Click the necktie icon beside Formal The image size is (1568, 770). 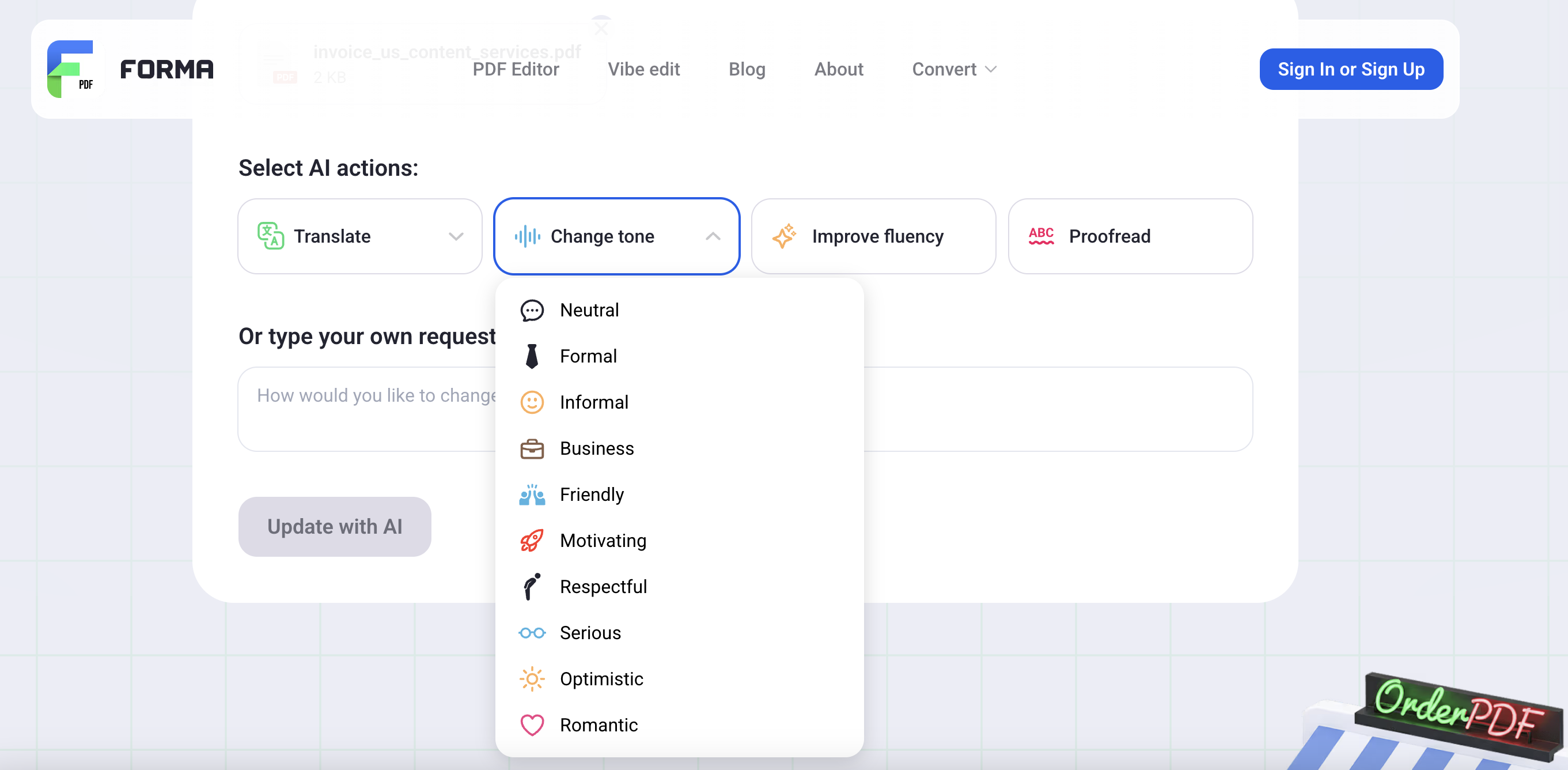click(x=531, y=356)
